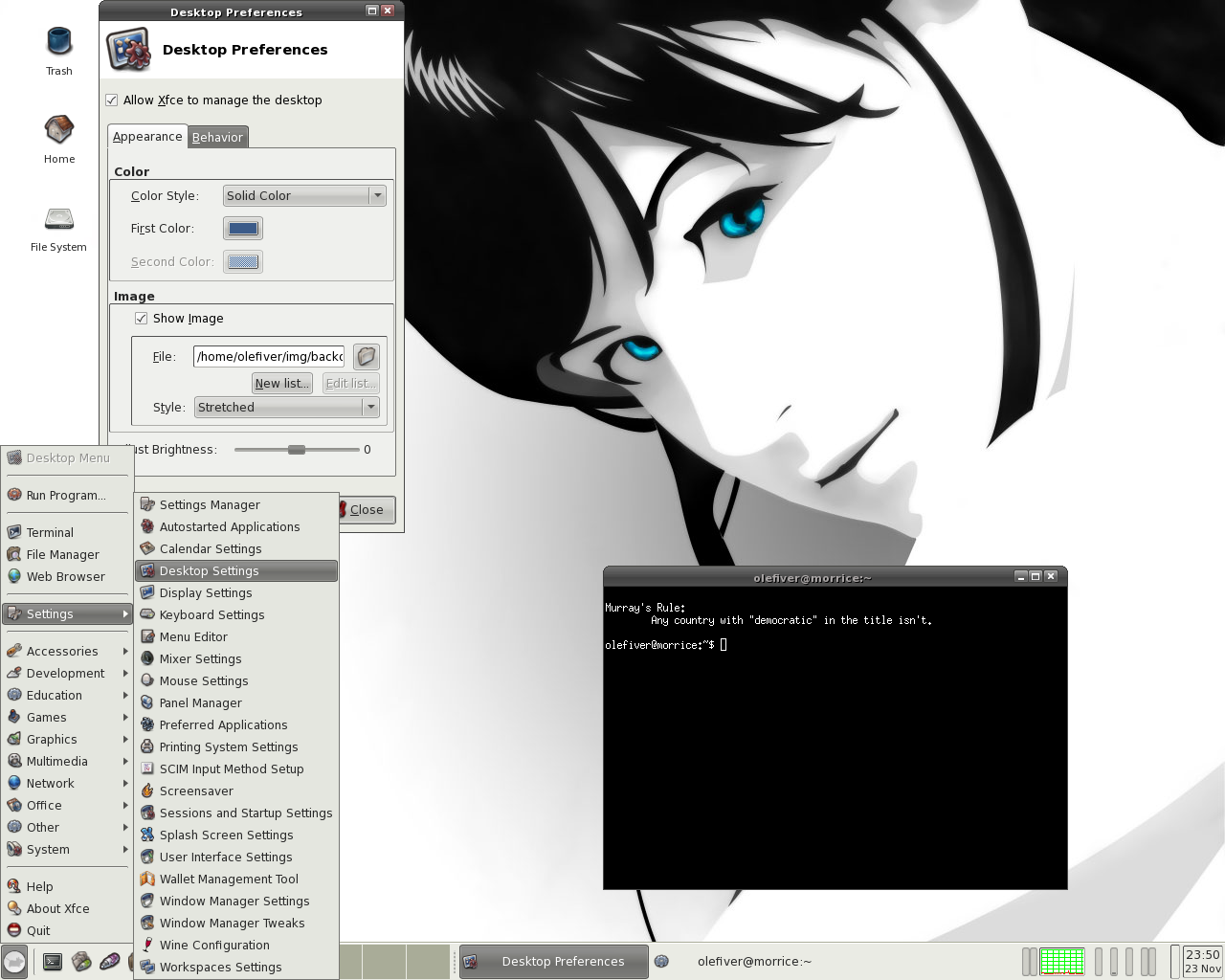The width and height of the screenshot is (1225, 980).
Task: Choose Desktop Settings in the submenu
Action: pos(236,570)
